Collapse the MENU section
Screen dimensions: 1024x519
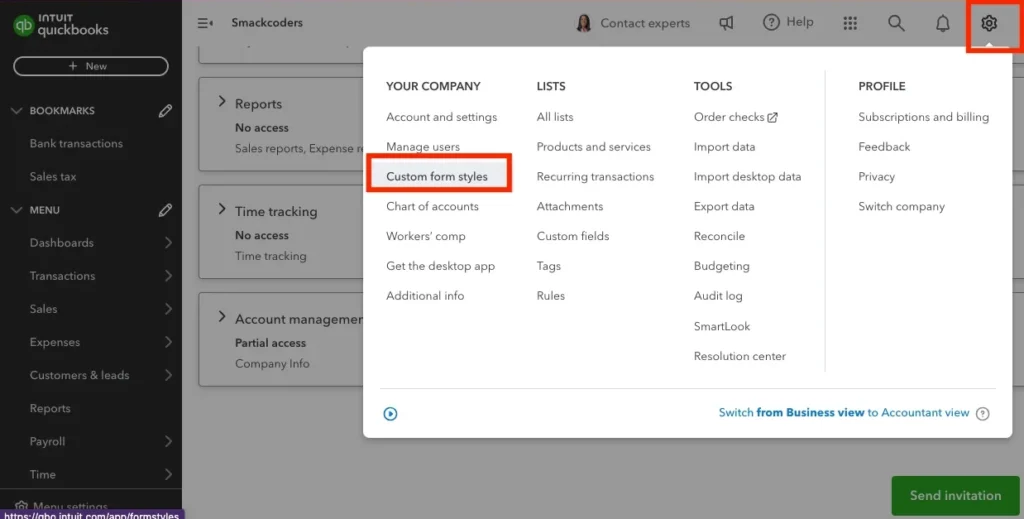[16, 210]
